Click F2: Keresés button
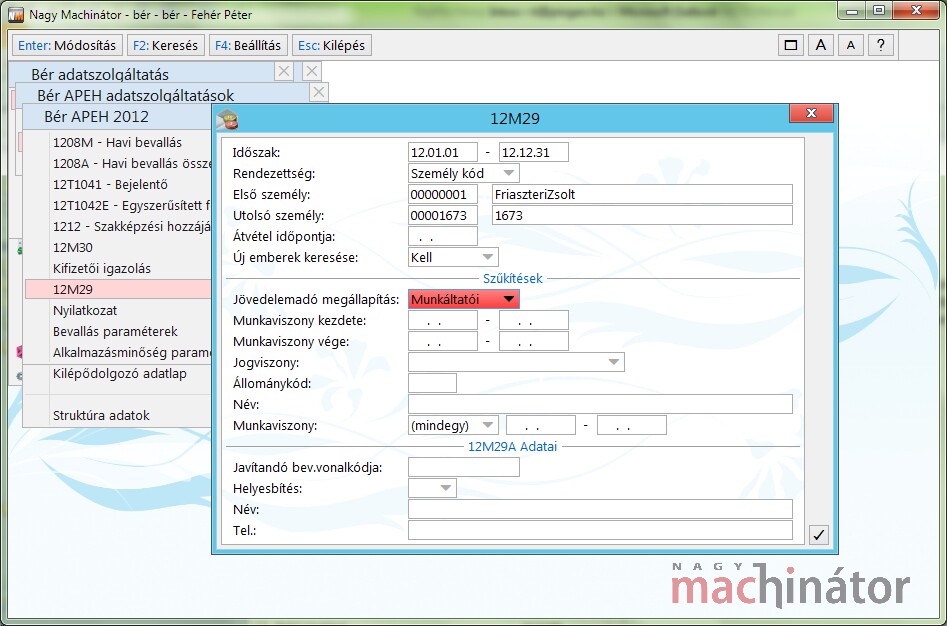Viewport: 947px width, 626px height. coord(165,45)
